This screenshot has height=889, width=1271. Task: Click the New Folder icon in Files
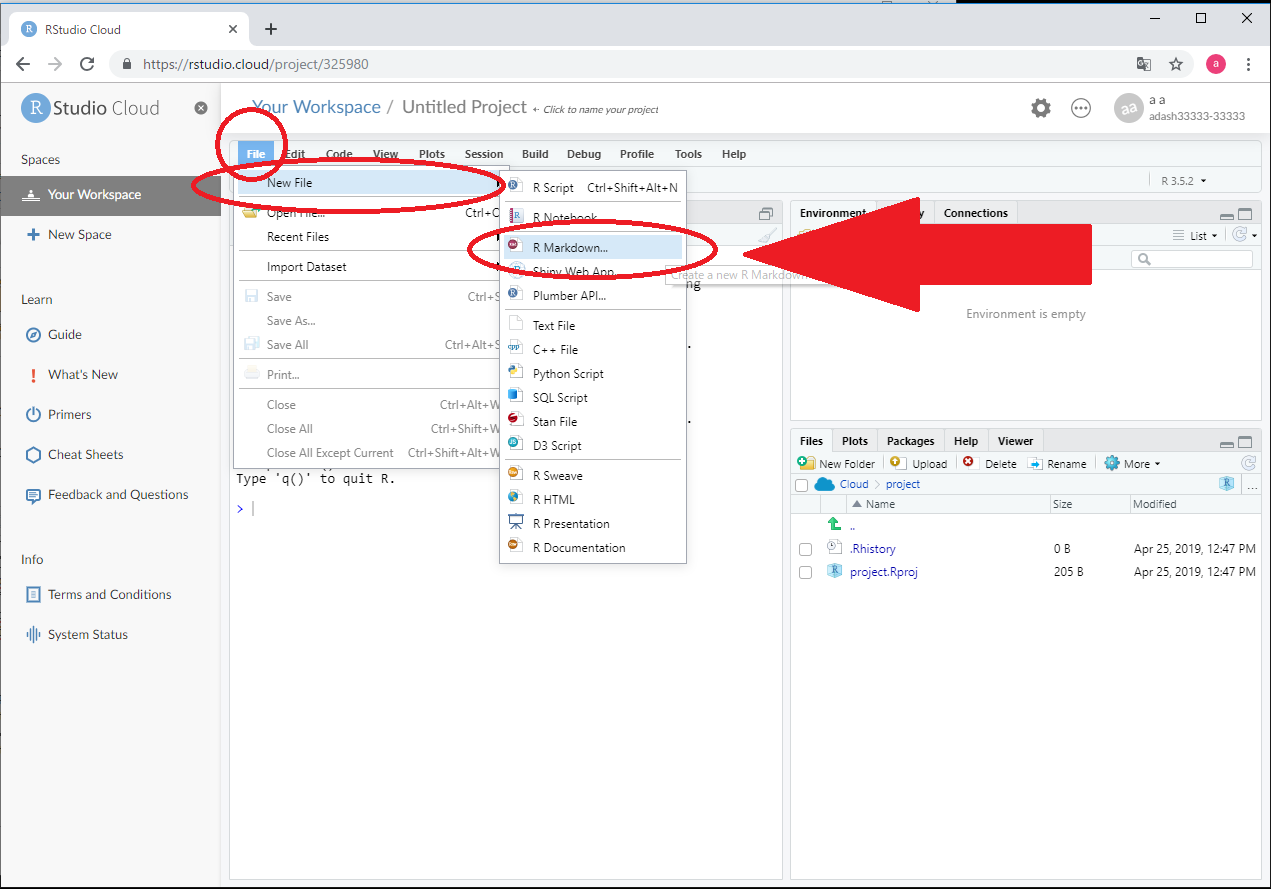point(806,463)
